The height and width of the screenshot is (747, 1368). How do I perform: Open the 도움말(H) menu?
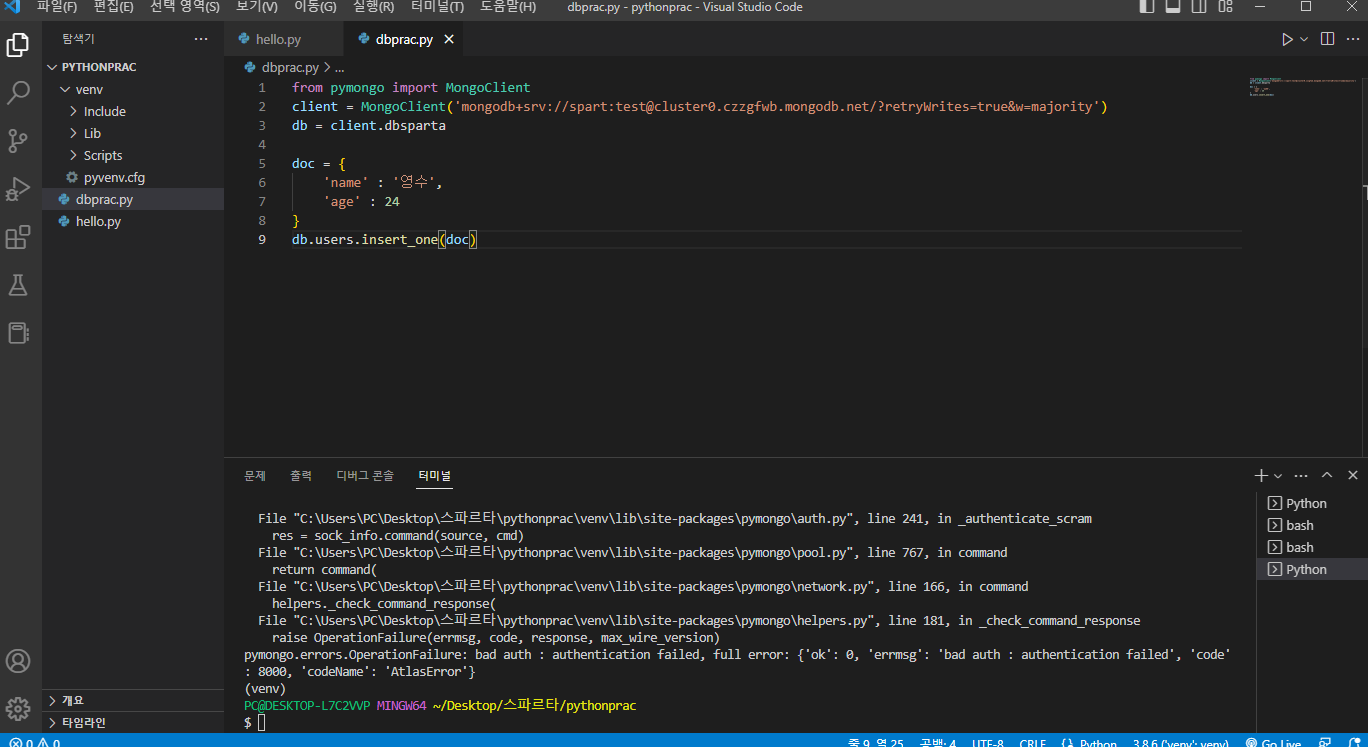(x=508, y=7)
